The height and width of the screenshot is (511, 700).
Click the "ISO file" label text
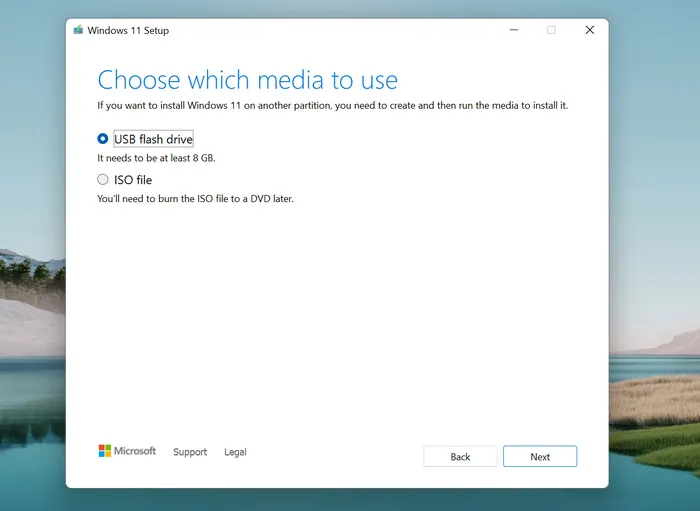[x=133, y=180]
